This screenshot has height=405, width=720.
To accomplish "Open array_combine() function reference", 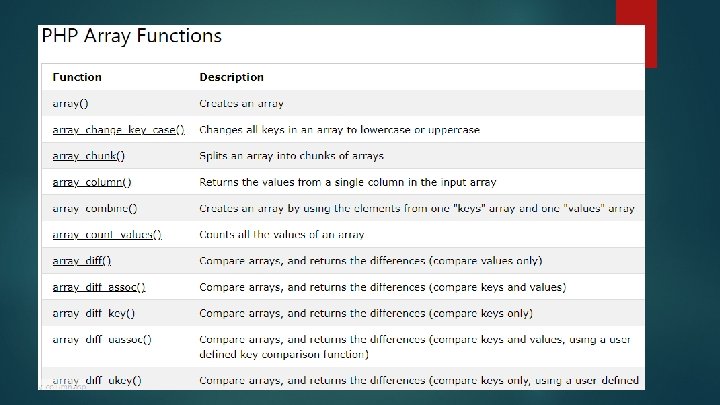I will (x=95, y=208).
